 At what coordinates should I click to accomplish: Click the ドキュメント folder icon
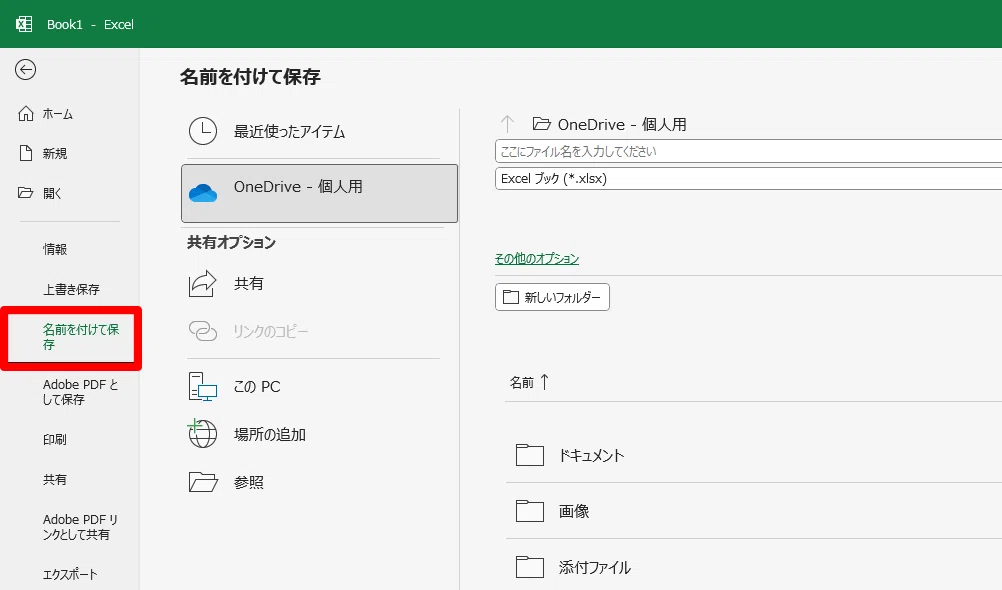(x=530, y=455)
